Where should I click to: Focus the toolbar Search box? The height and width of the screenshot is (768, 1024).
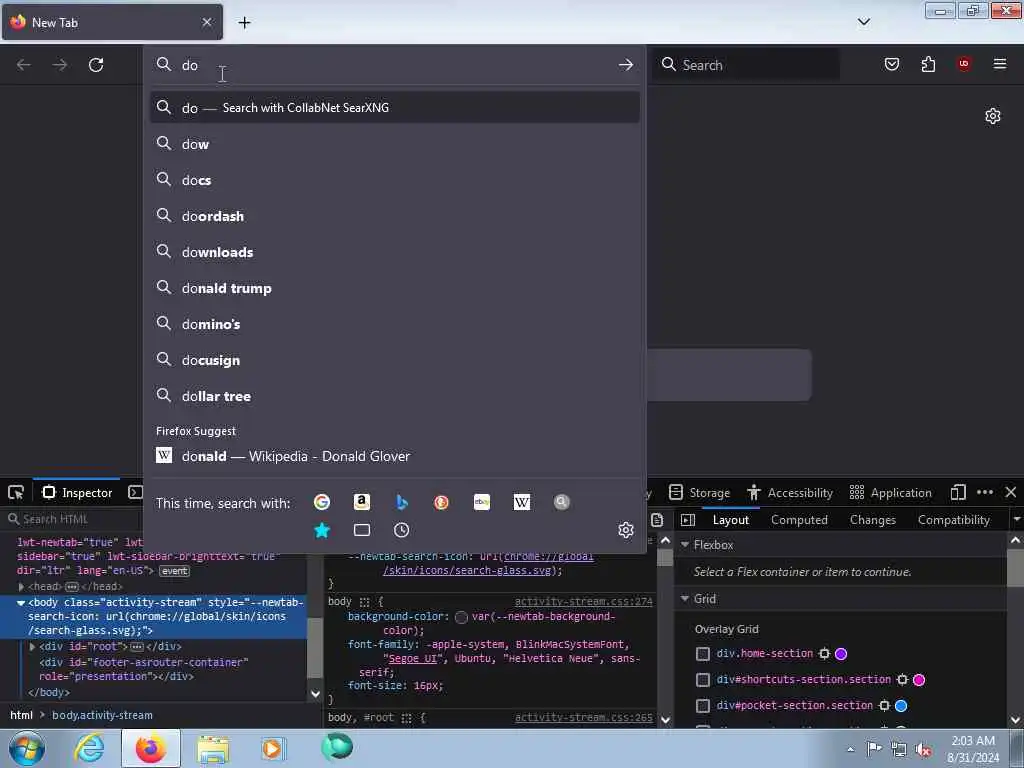tap(747, 65)
